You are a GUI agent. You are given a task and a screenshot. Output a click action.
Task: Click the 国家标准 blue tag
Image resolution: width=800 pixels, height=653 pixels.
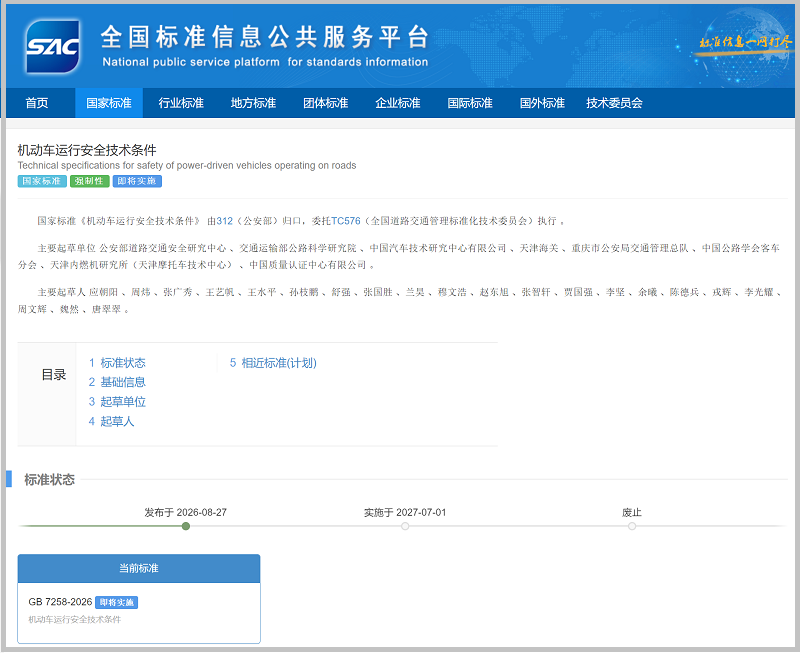[42, 181]
